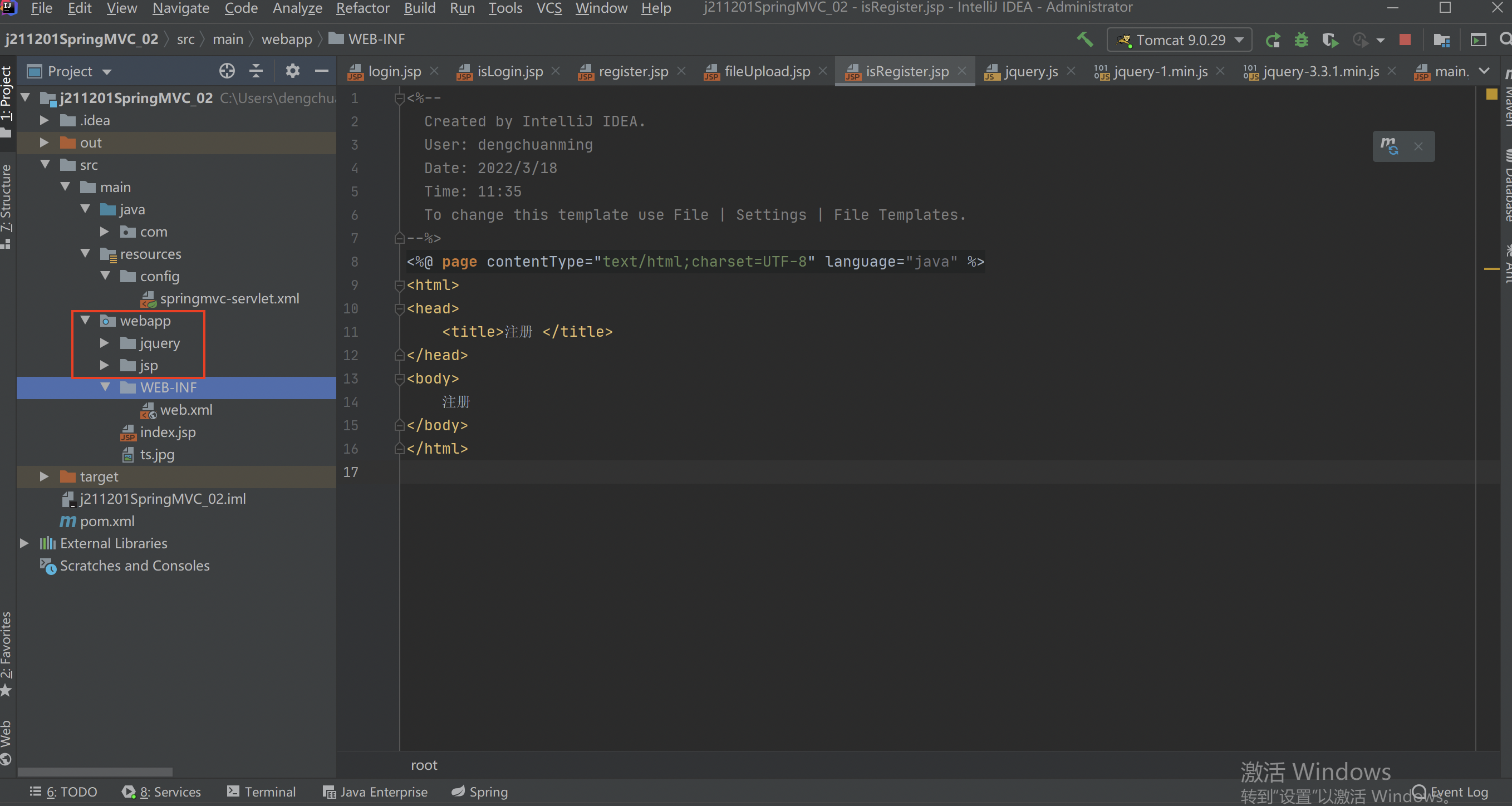The width and height of the screenshot is (1512, 806).
Task: Click the Run with Coverage icon
Action: coord(1330,40)
